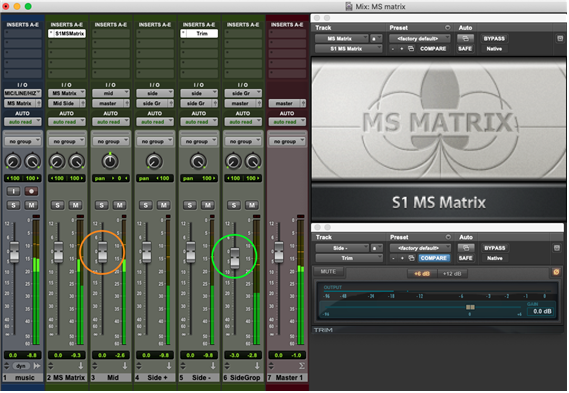Open no group menu on Mid track

111,141
